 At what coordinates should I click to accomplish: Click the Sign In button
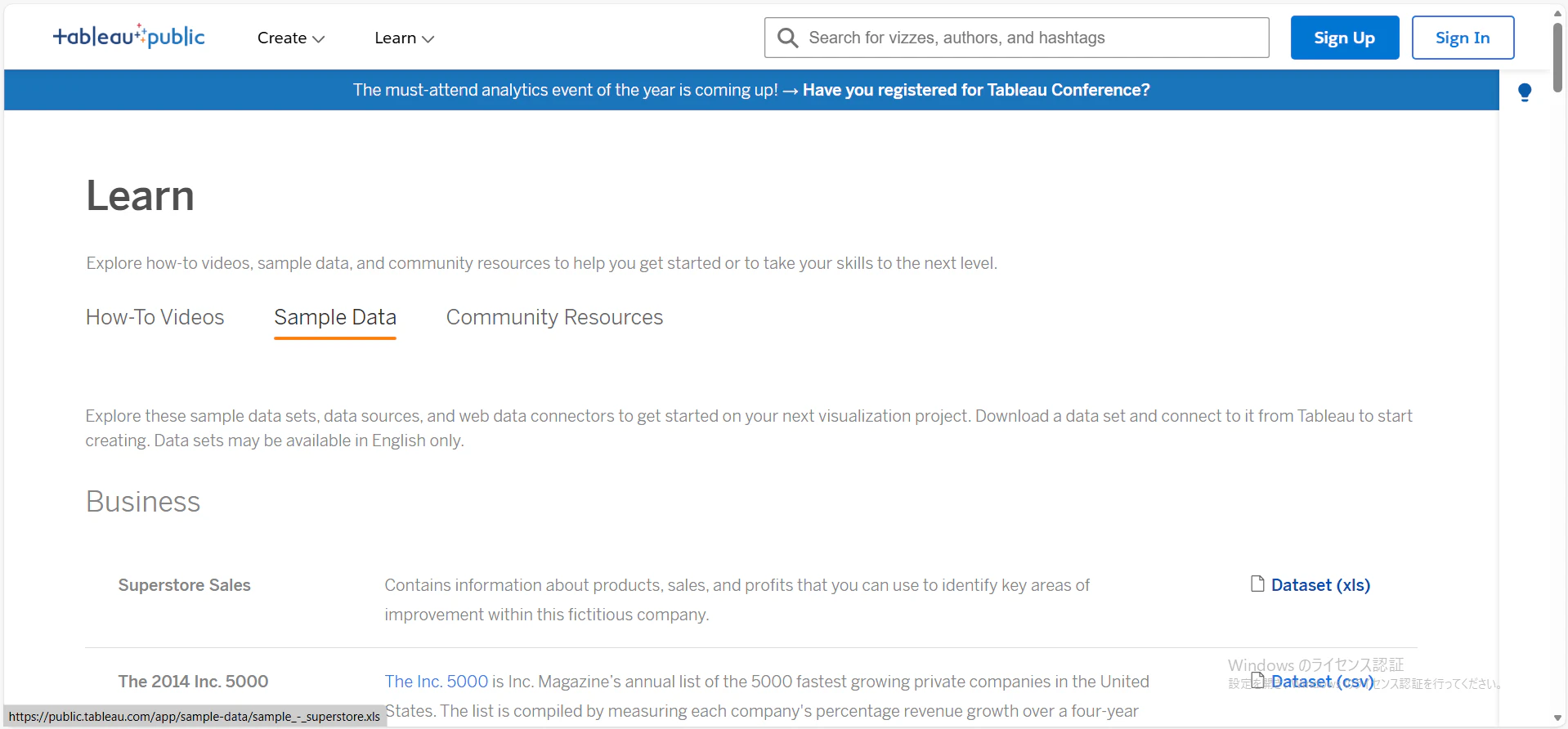click(1463, 38)
